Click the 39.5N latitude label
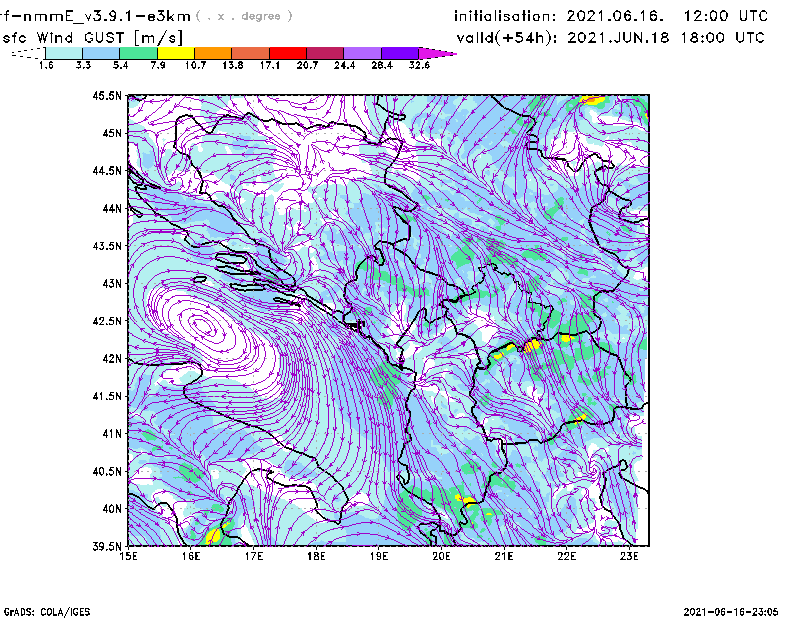800x618 pixels. point(107,547)
